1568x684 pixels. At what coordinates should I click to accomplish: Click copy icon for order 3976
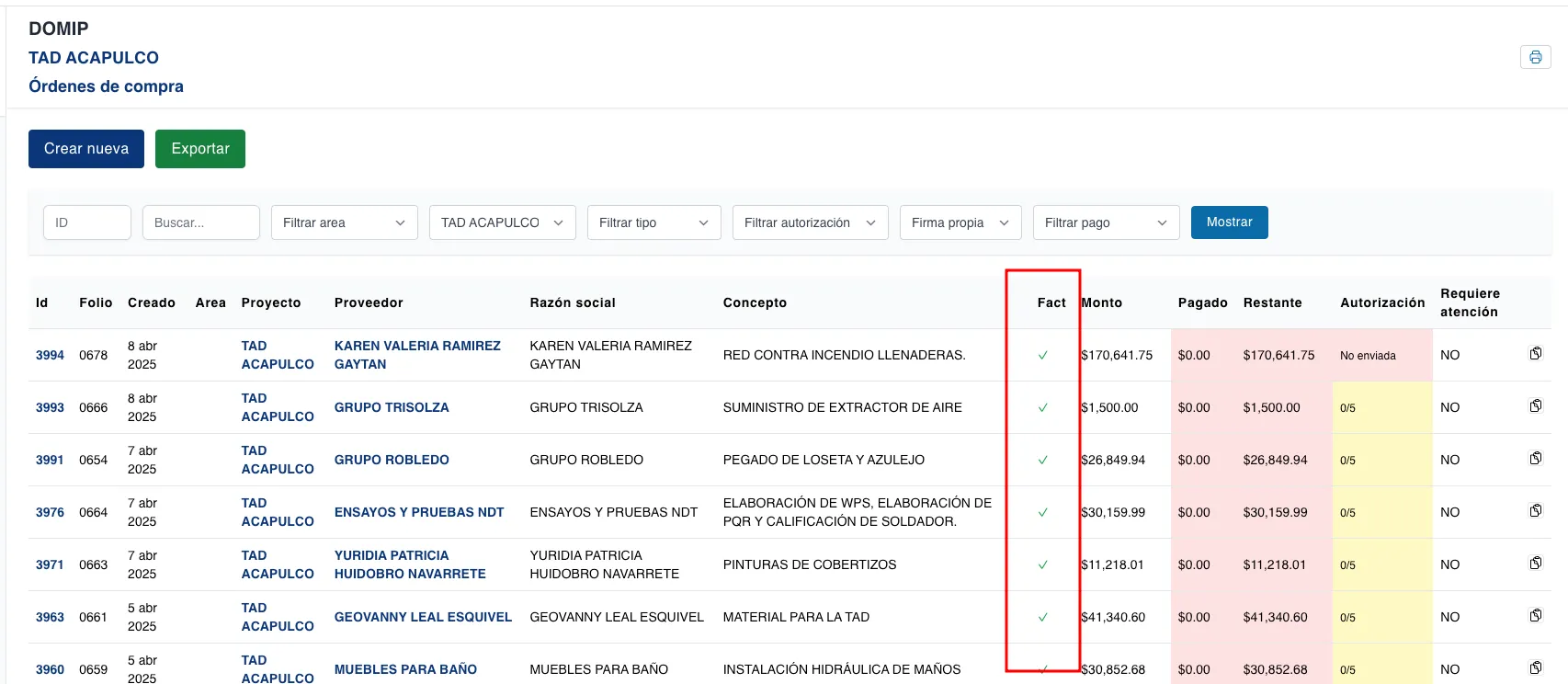click(1535, 511)
